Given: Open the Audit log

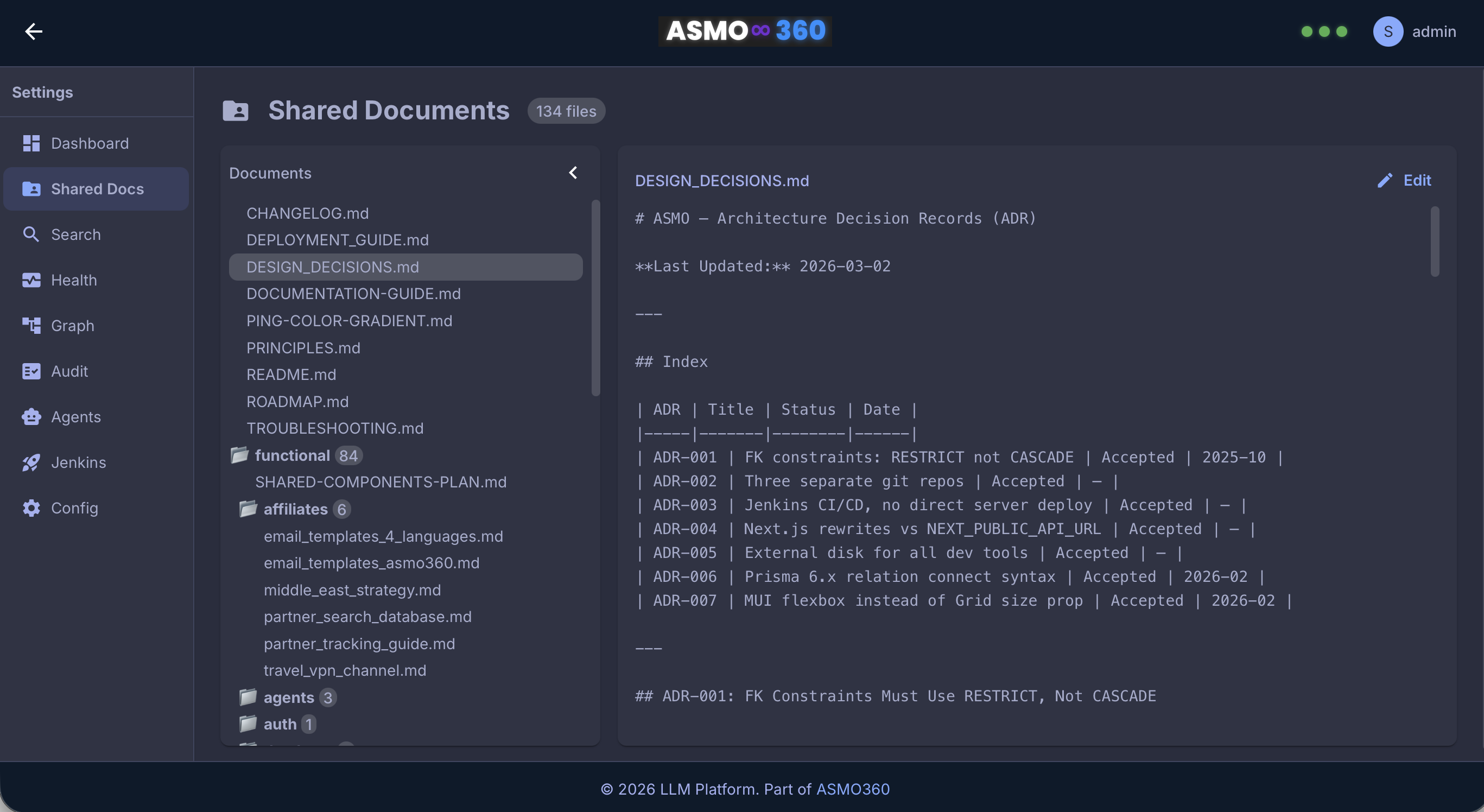Looking at the screenshot, I should click(69, 371).
